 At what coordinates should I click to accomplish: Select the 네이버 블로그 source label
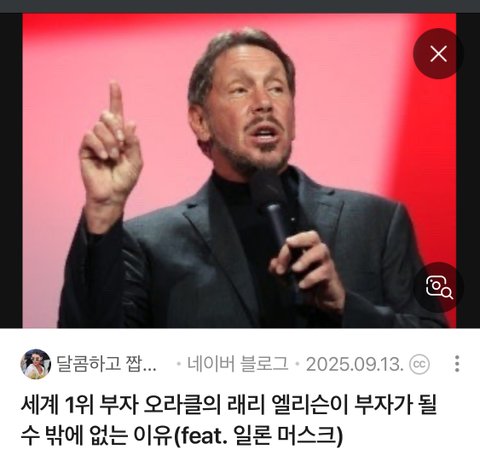pos(237,364)
